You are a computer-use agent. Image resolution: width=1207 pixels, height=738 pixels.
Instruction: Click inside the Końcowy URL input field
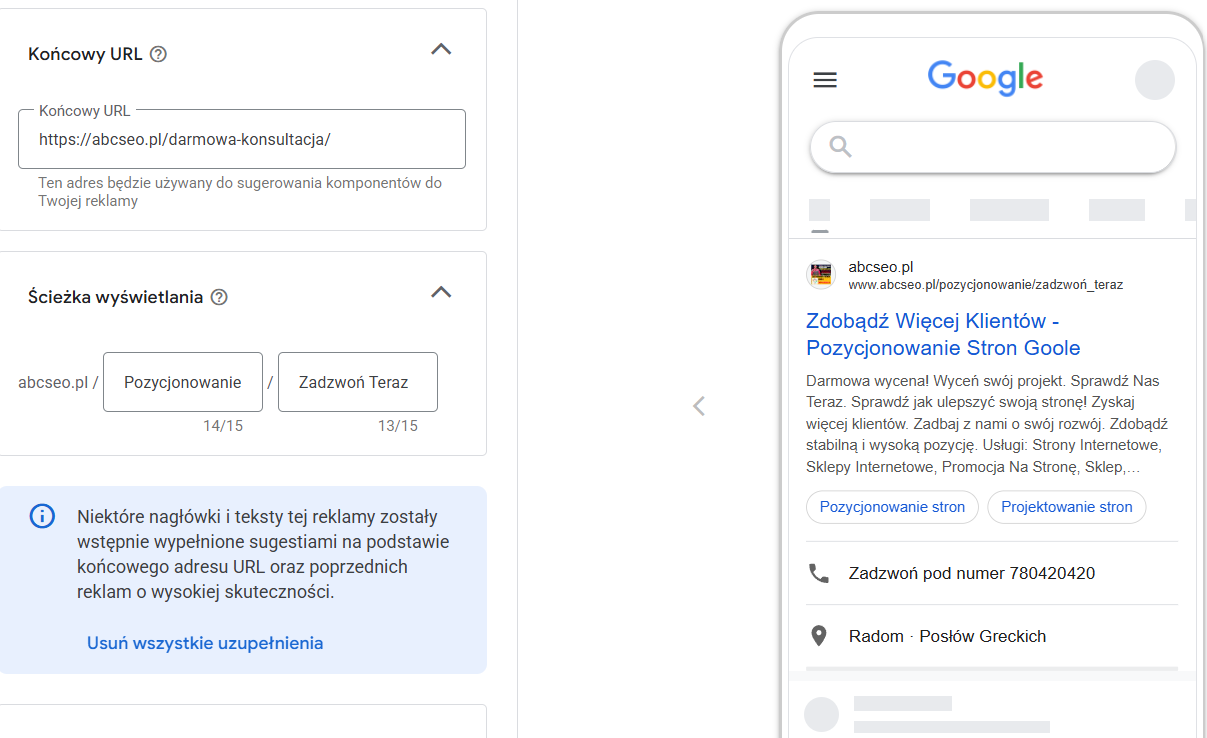(242, 139)
